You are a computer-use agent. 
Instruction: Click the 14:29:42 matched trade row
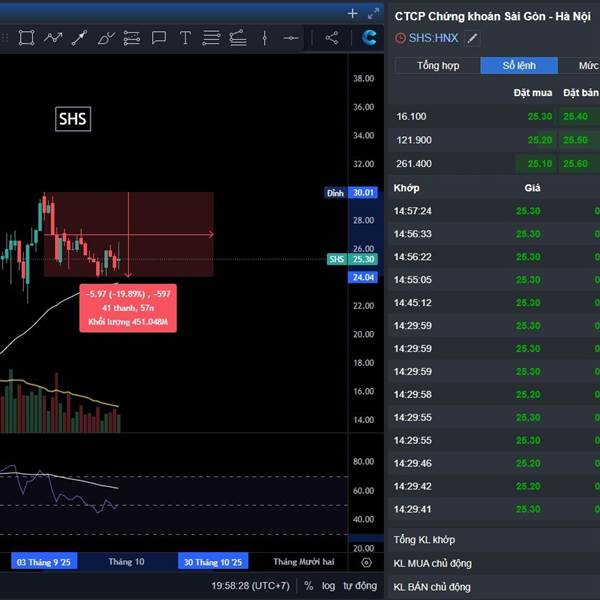tap(494, 486)
